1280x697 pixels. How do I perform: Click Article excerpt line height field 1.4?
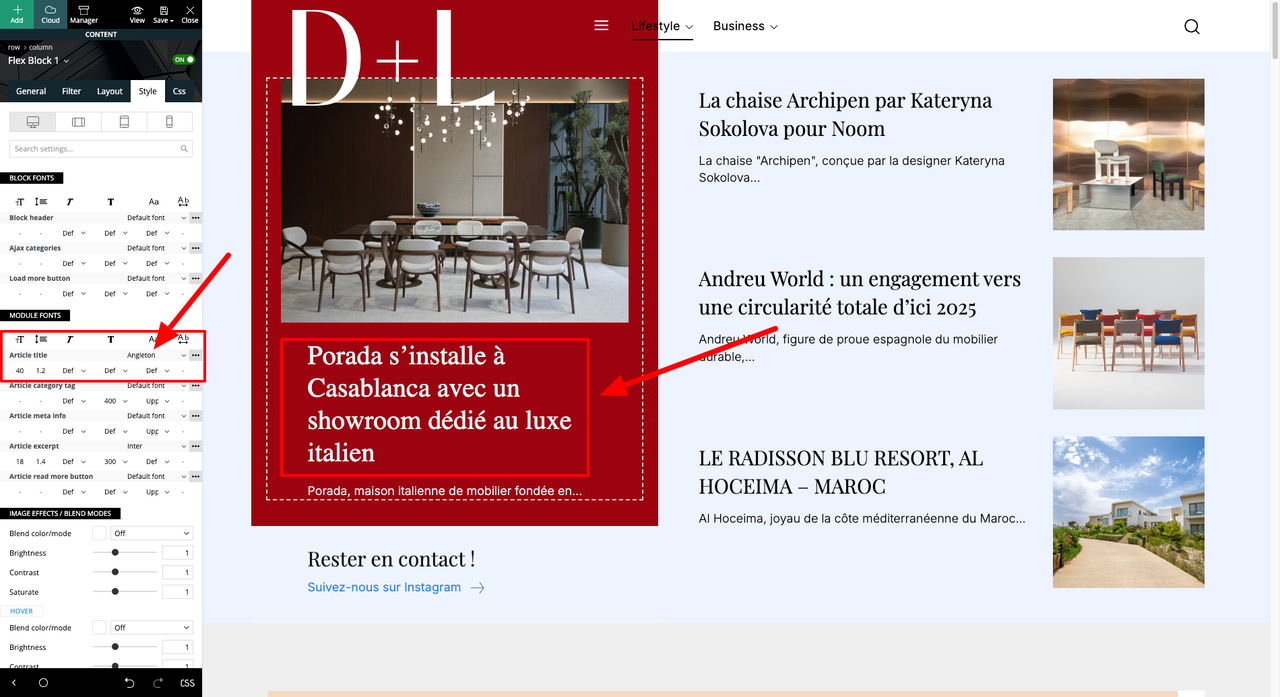tap(41, 462)
